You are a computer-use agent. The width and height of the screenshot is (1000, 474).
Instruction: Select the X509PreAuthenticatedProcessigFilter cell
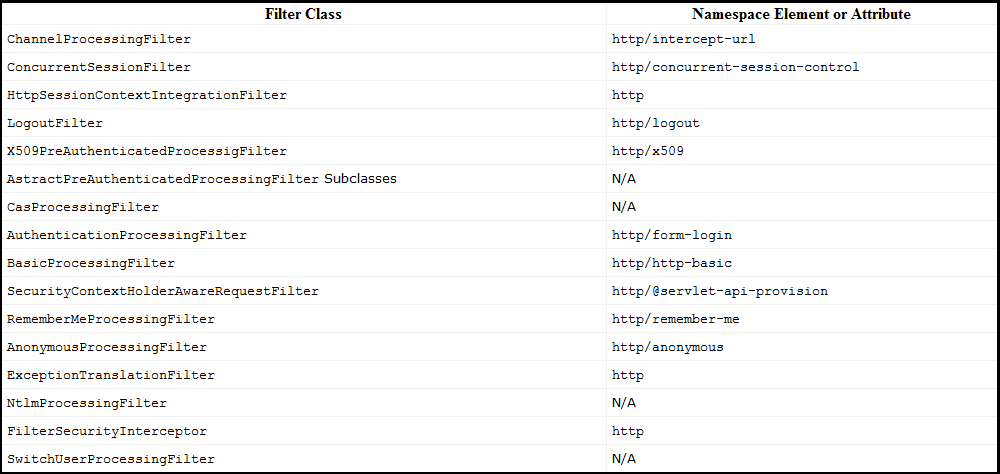click(147, 151)
